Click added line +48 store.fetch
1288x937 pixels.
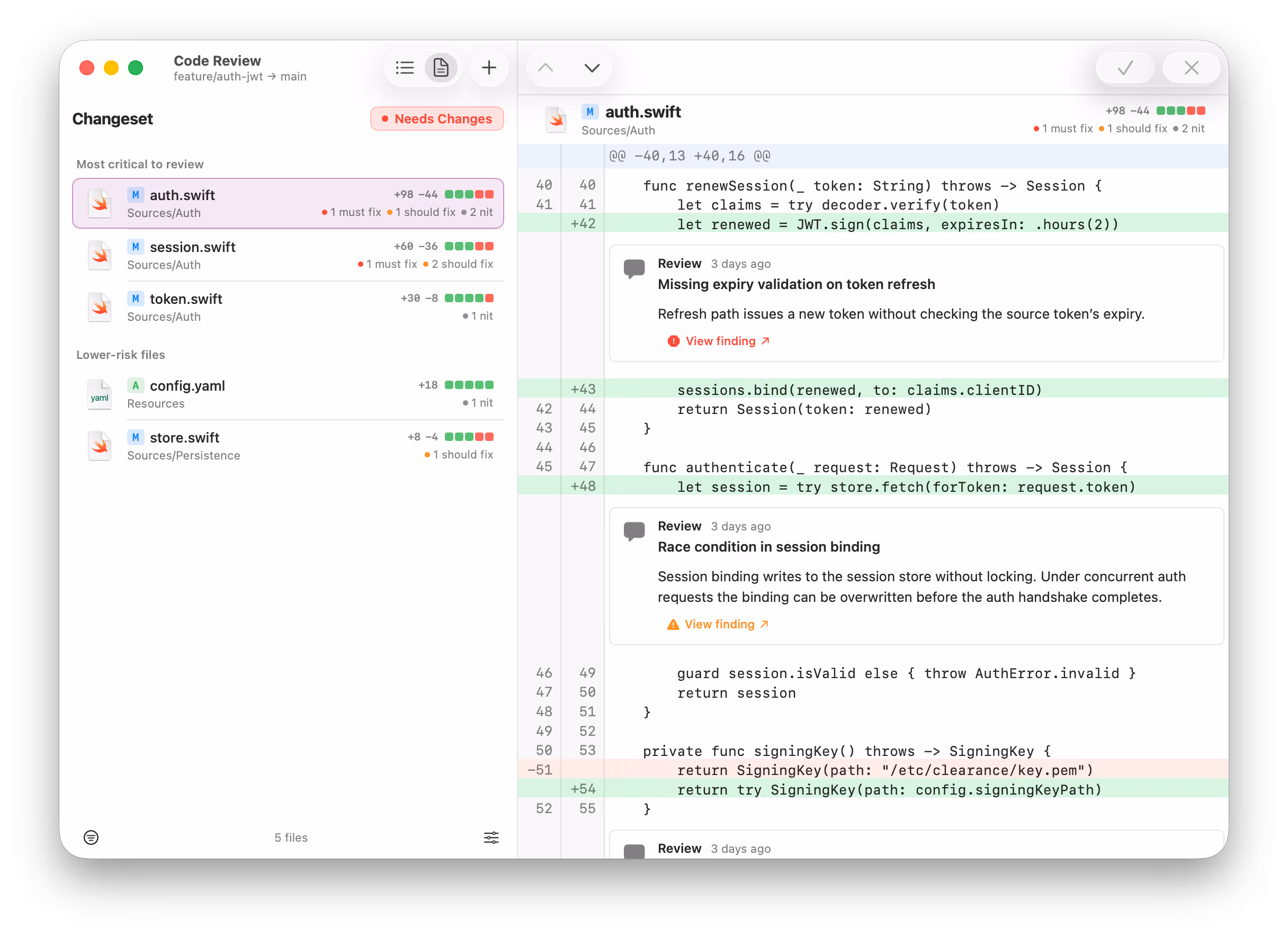point(872,486)
